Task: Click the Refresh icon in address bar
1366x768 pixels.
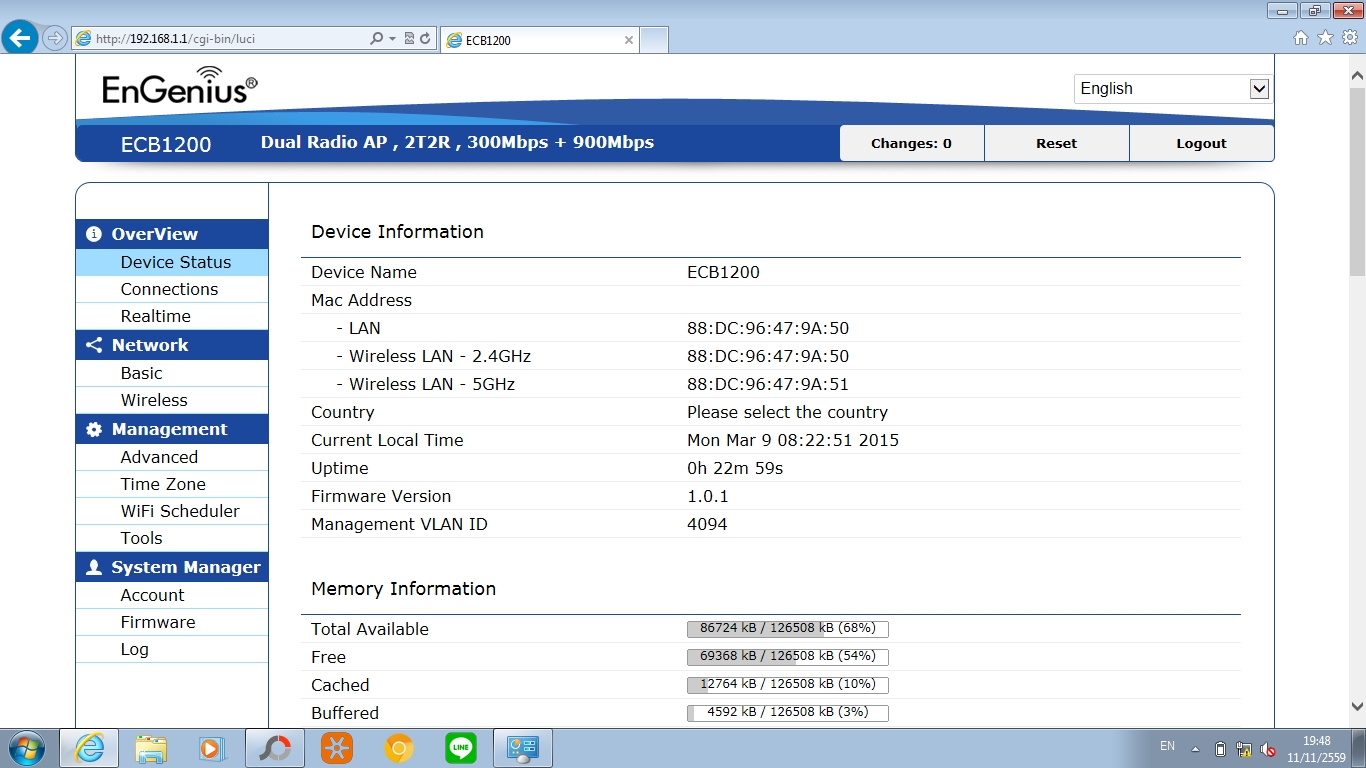Action: click(425, 39)
